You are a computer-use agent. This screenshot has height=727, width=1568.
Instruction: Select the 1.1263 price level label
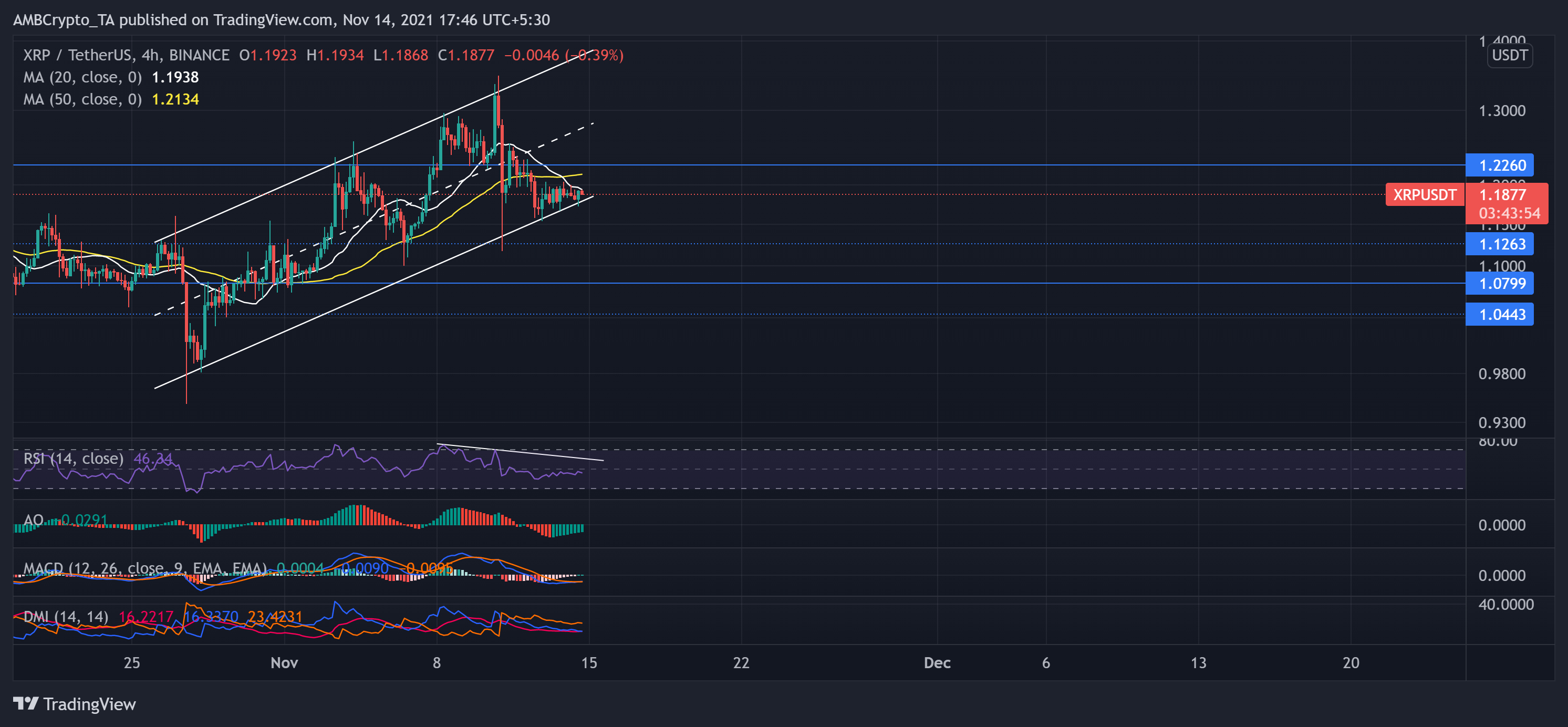coord(1499,244)
